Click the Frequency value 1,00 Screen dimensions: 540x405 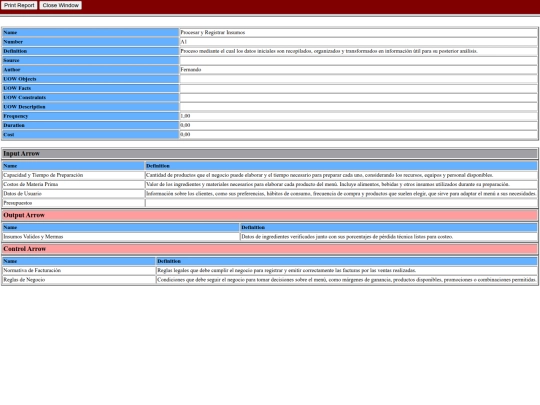185,116
